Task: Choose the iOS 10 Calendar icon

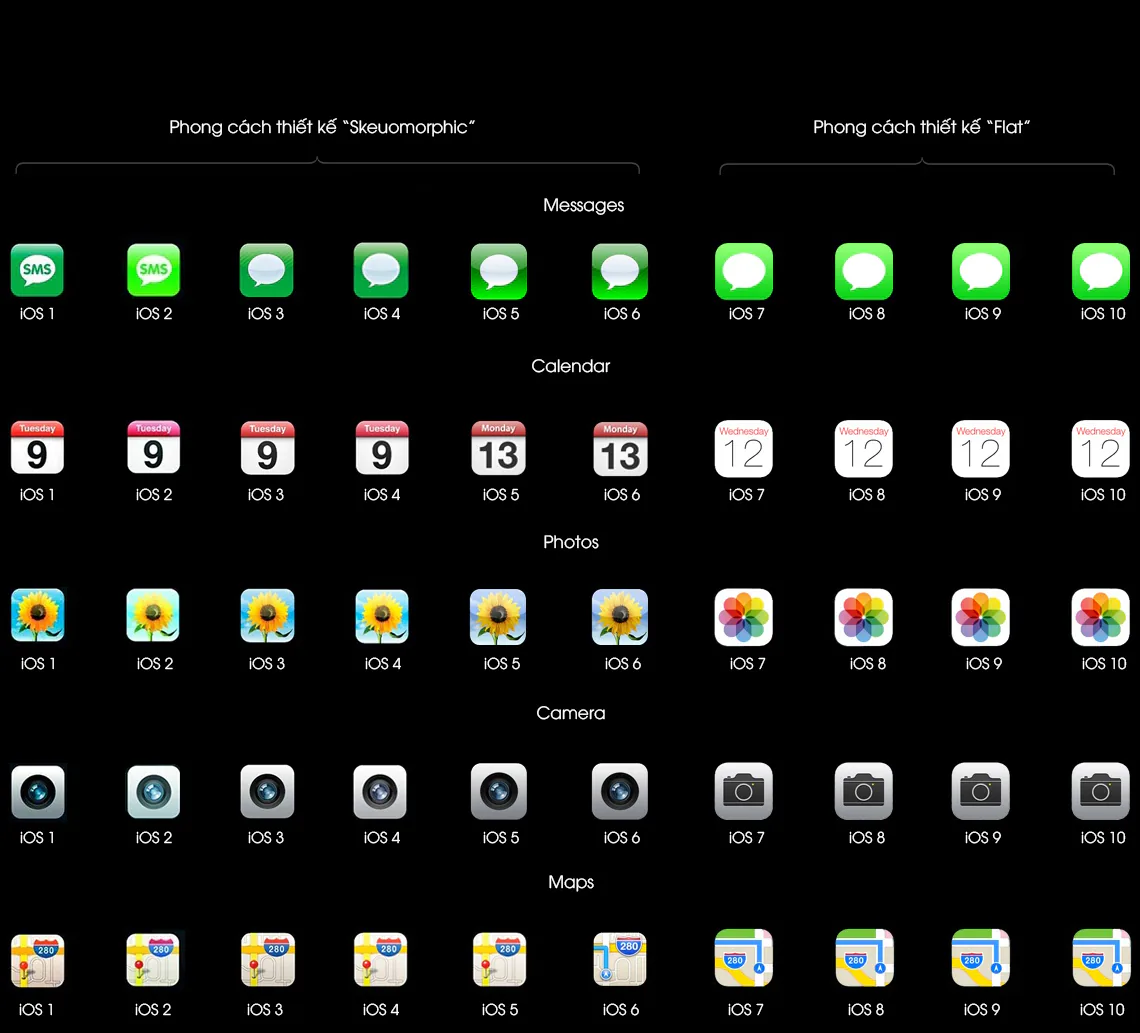Action: (1101, 449)
